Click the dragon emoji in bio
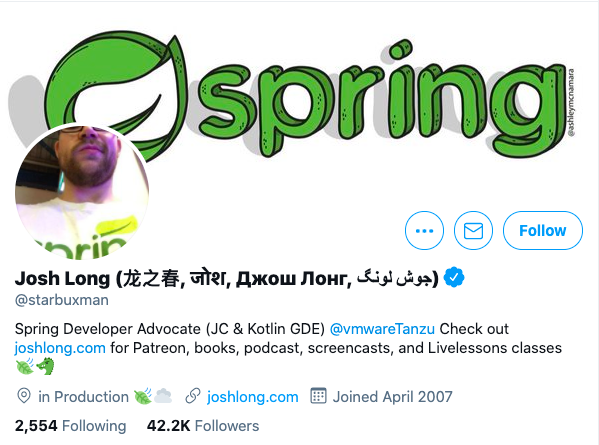 click(x=45, y=366)
